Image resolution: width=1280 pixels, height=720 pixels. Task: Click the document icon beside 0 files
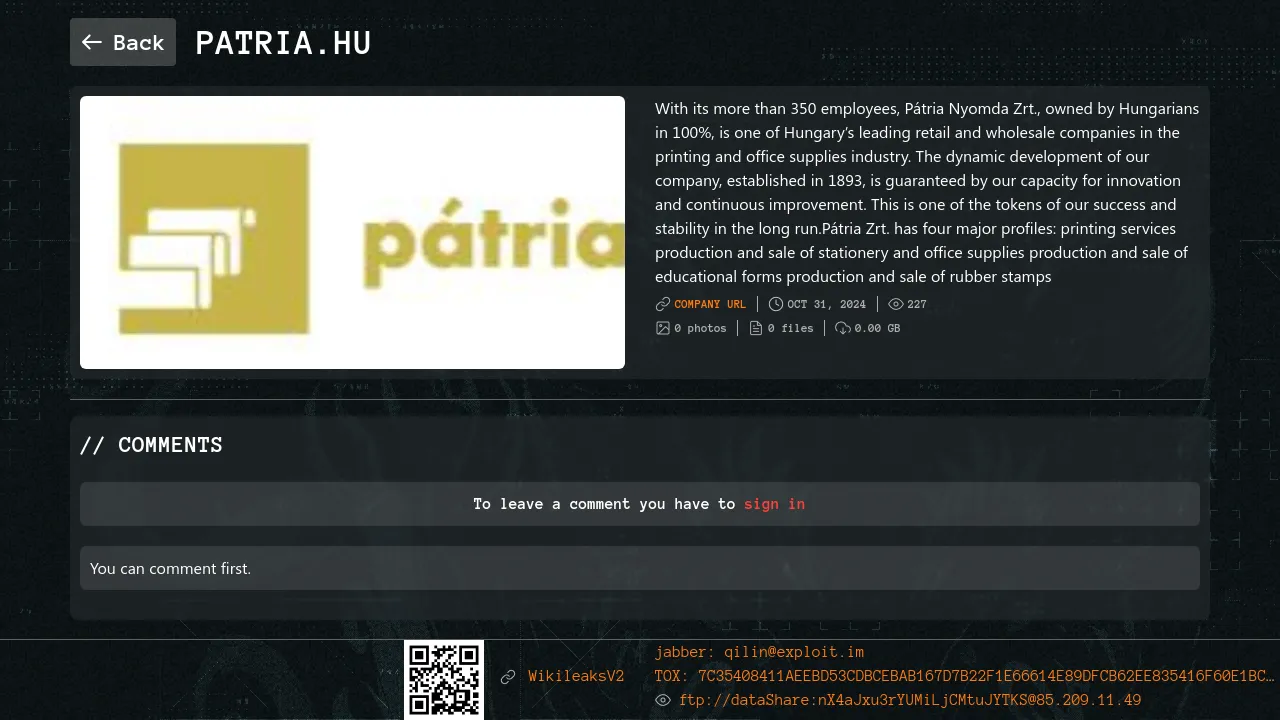click(x=756, y=328)
